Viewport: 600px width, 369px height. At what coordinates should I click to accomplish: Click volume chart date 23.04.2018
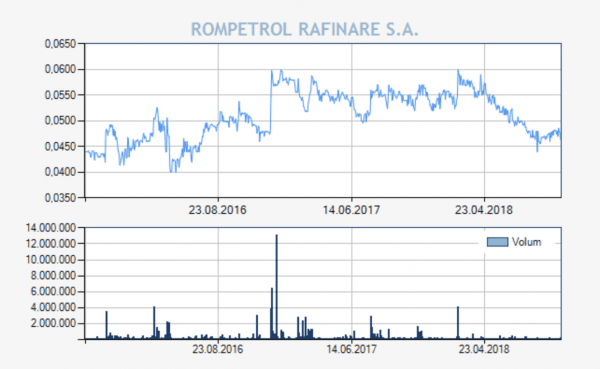(484, 349)
